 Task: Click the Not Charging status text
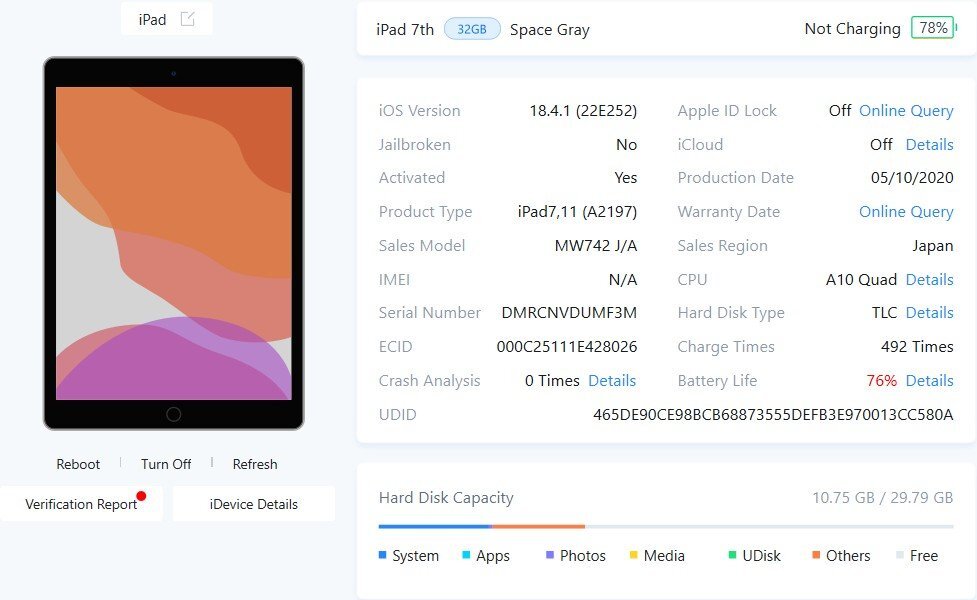(852, 29)
